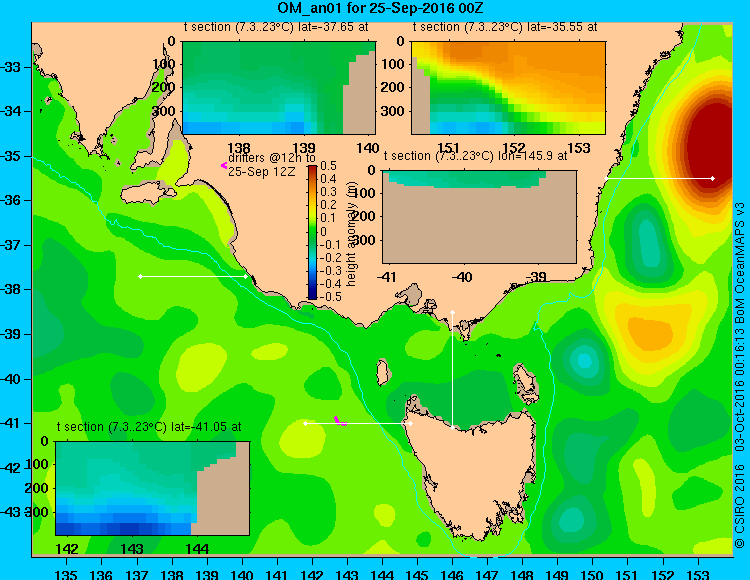Click the 150 longitude axis label
This screenshot has height=580, width=750.
pos(593,575)
